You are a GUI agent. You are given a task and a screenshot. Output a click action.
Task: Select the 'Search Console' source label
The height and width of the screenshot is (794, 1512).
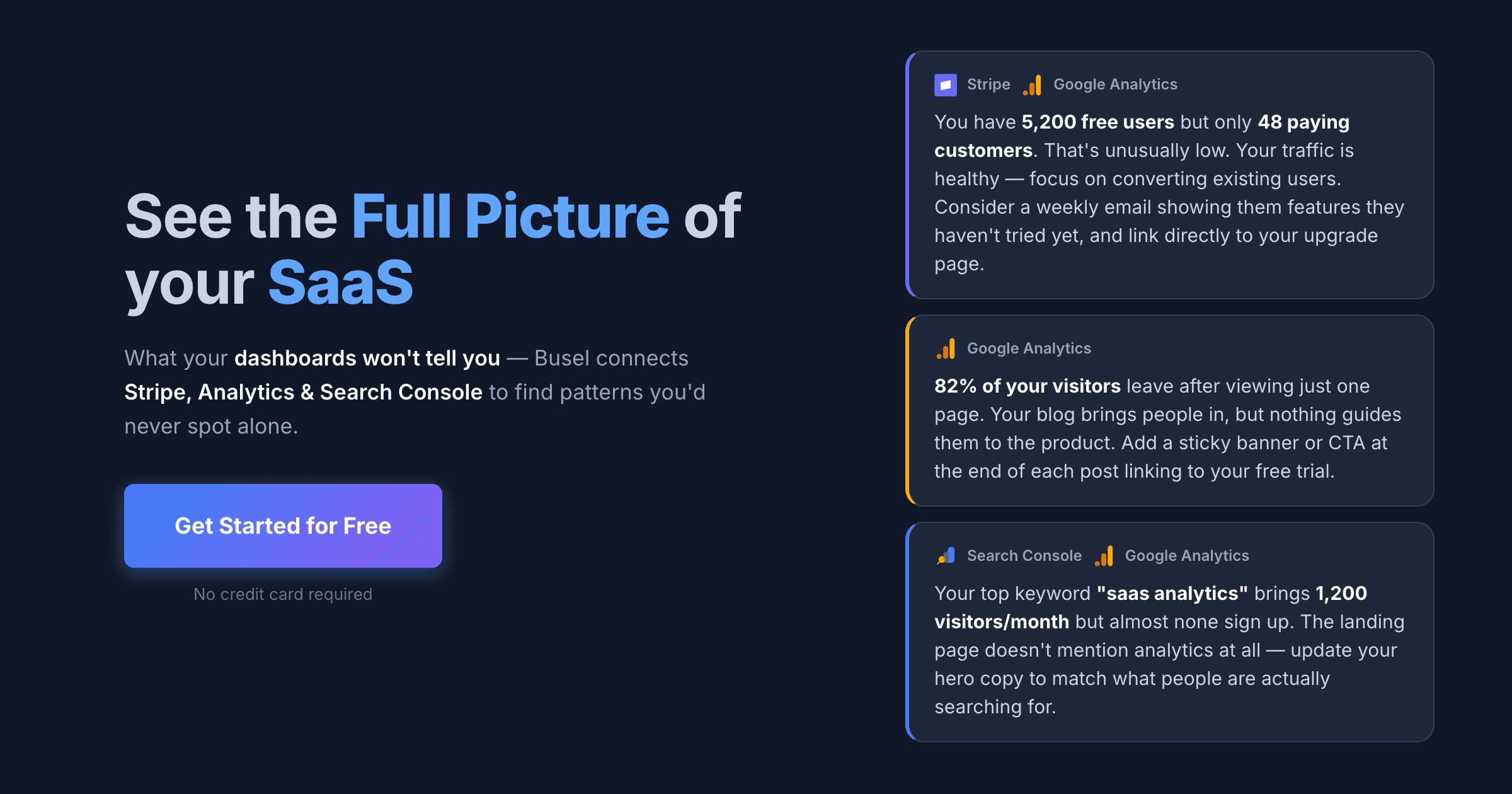1024,556
